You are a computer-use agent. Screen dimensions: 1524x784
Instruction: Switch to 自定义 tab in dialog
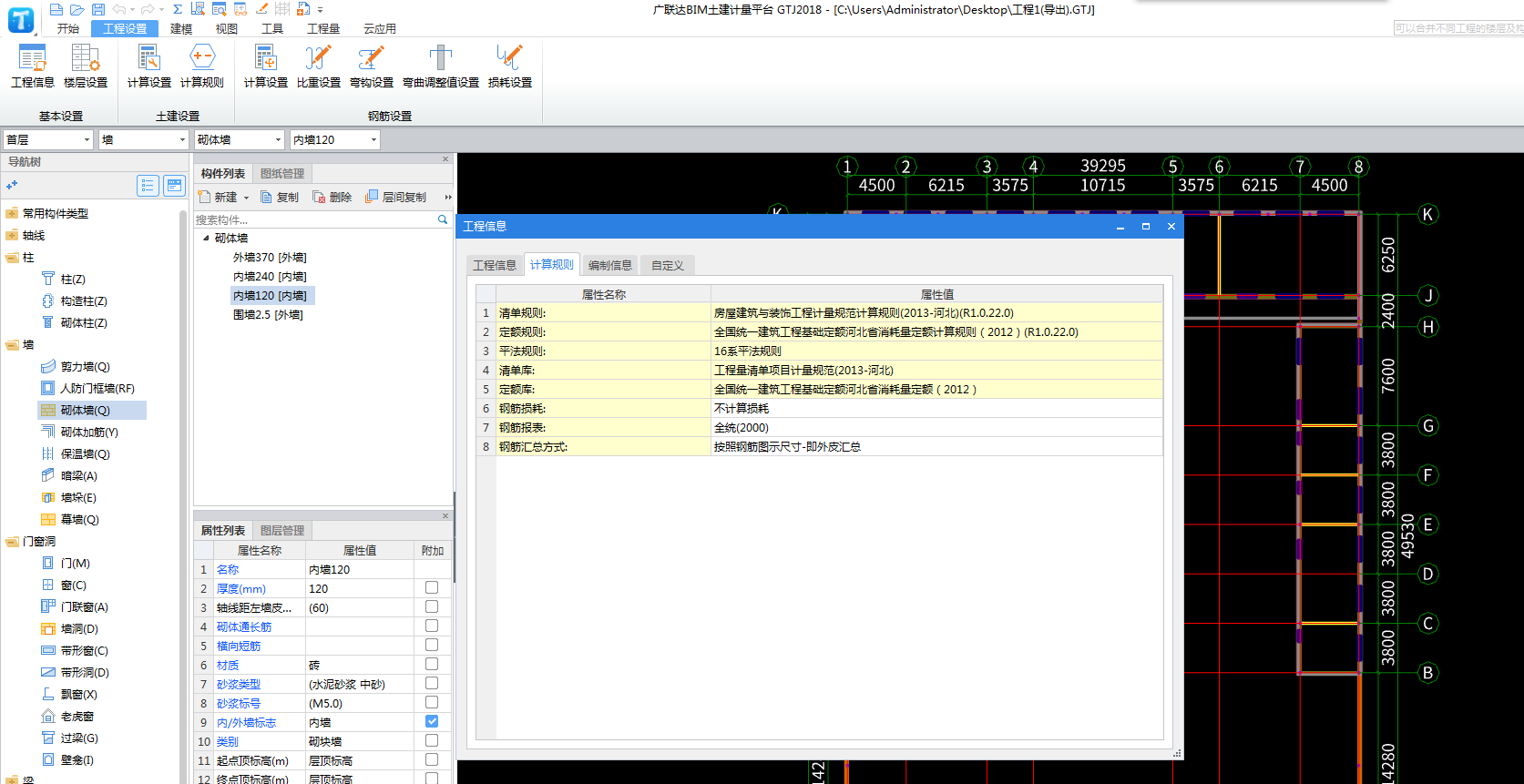click(x=668, y=265)
